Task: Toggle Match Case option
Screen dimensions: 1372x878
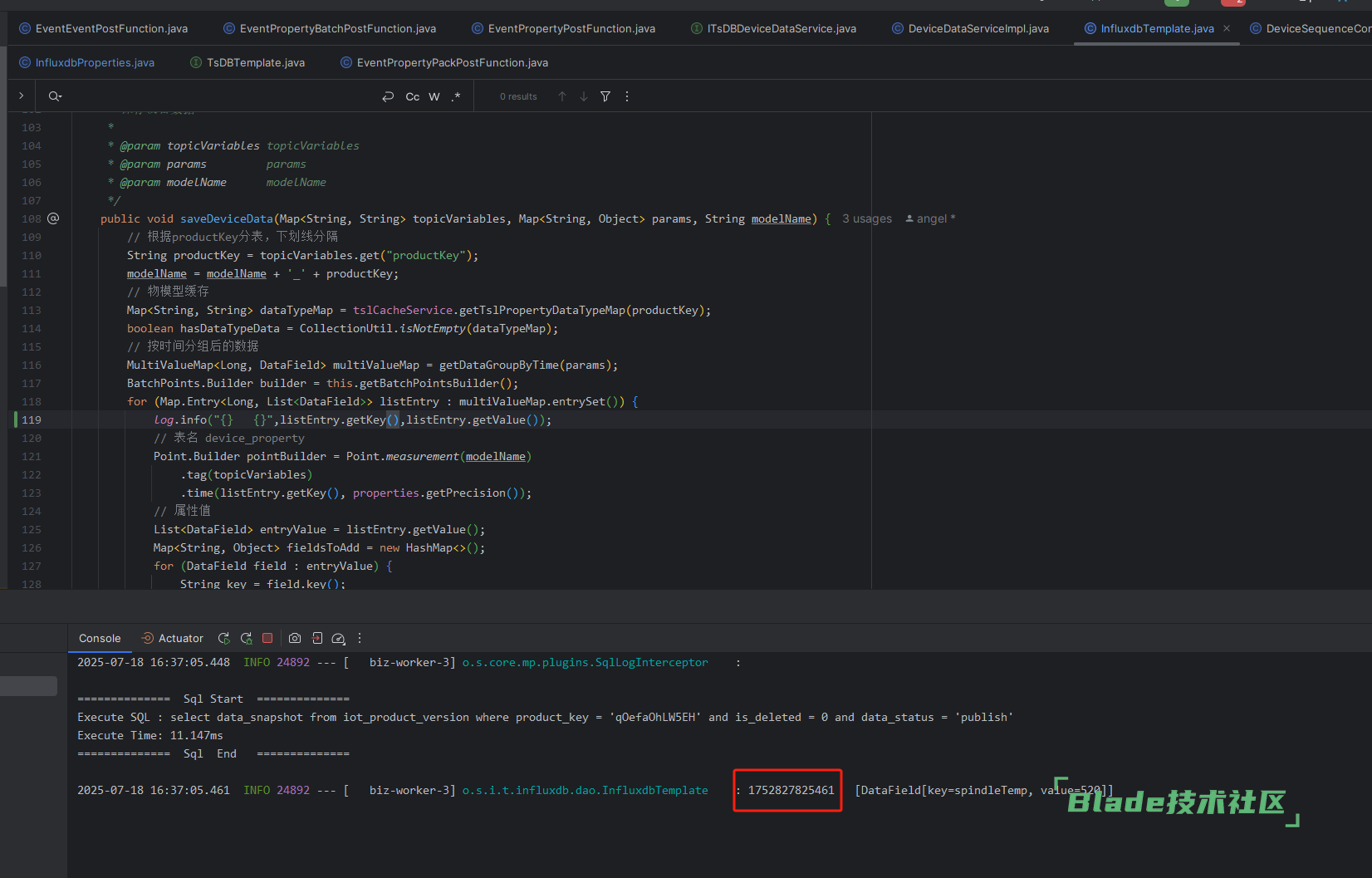Action: 412,96
